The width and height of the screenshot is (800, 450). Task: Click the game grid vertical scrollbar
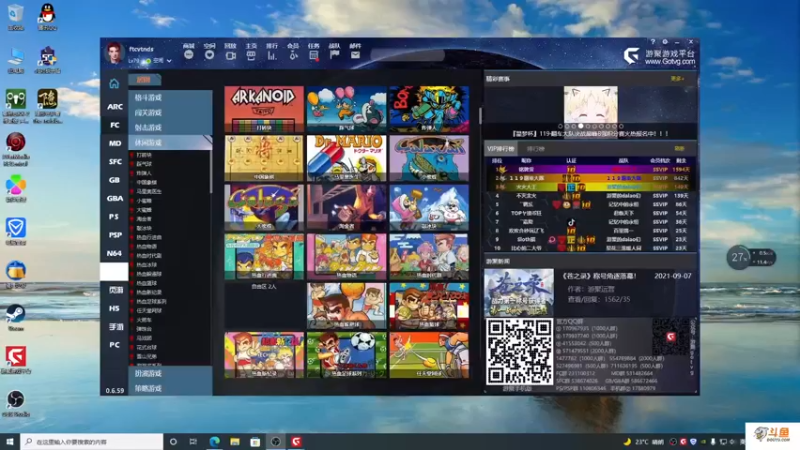(x=480, y=116)
